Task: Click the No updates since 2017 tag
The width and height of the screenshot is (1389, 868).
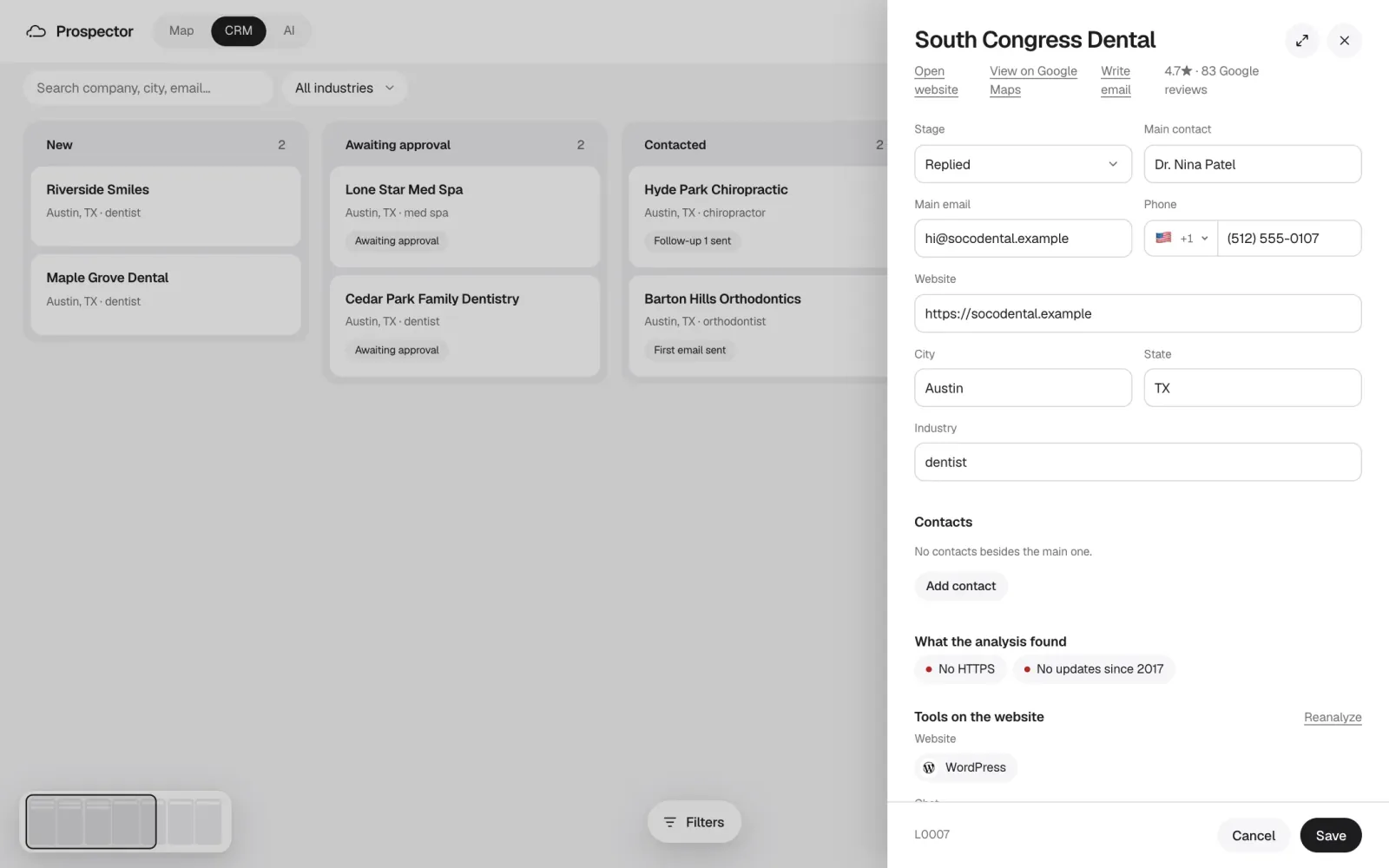Action: click(x=1094, y=669)
